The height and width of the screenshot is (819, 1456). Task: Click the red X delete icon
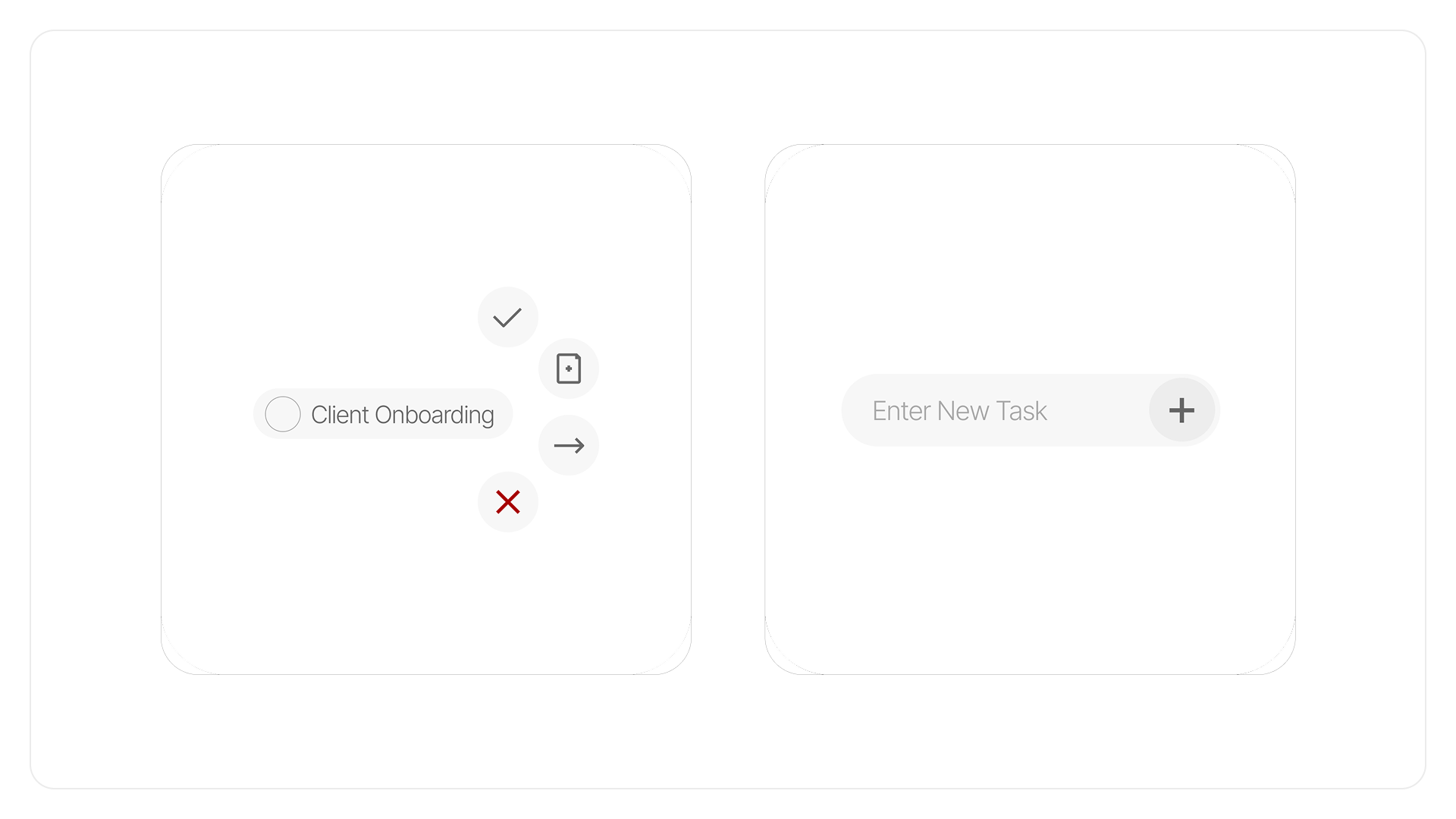[x=507, y=502]
